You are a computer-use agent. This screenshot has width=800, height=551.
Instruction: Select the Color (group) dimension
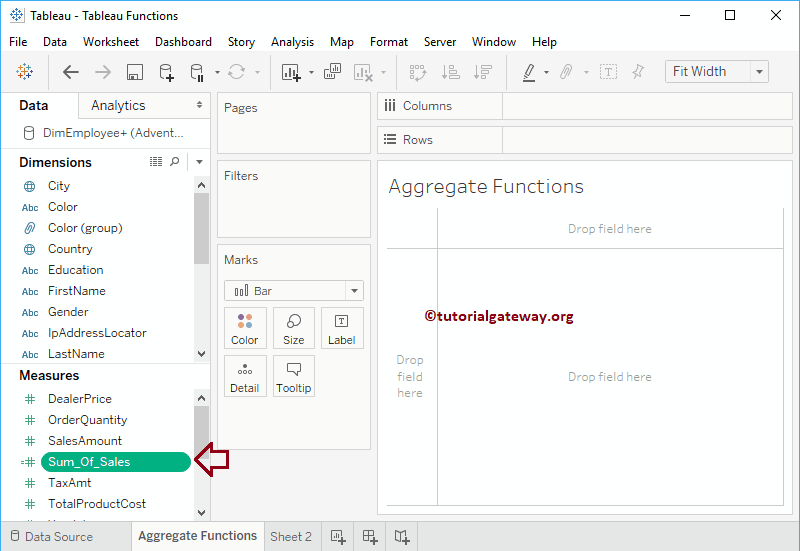(85, 228)
